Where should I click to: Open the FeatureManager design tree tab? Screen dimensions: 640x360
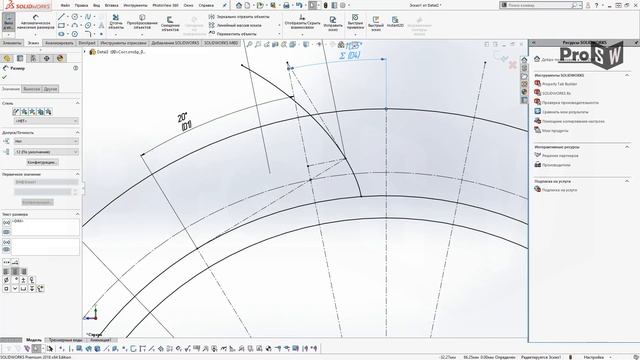pos(7,58)
